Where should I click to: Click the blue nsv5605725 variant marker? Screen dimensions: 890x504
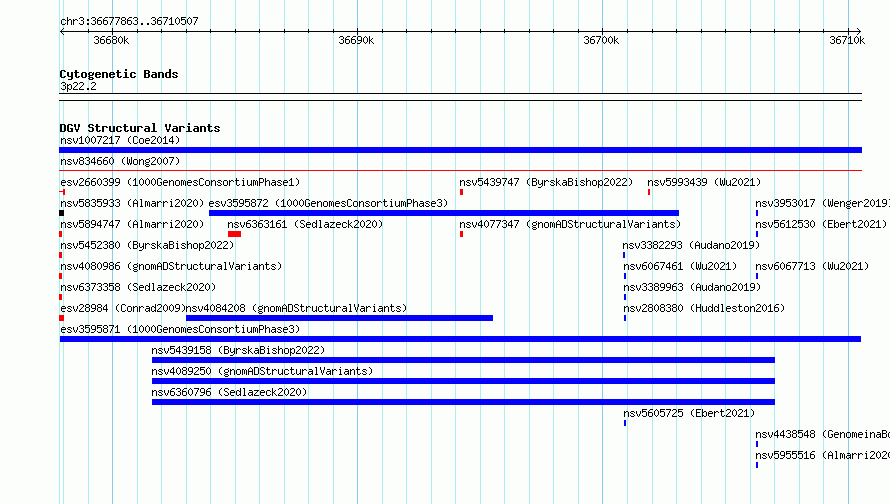click(625, 423)
